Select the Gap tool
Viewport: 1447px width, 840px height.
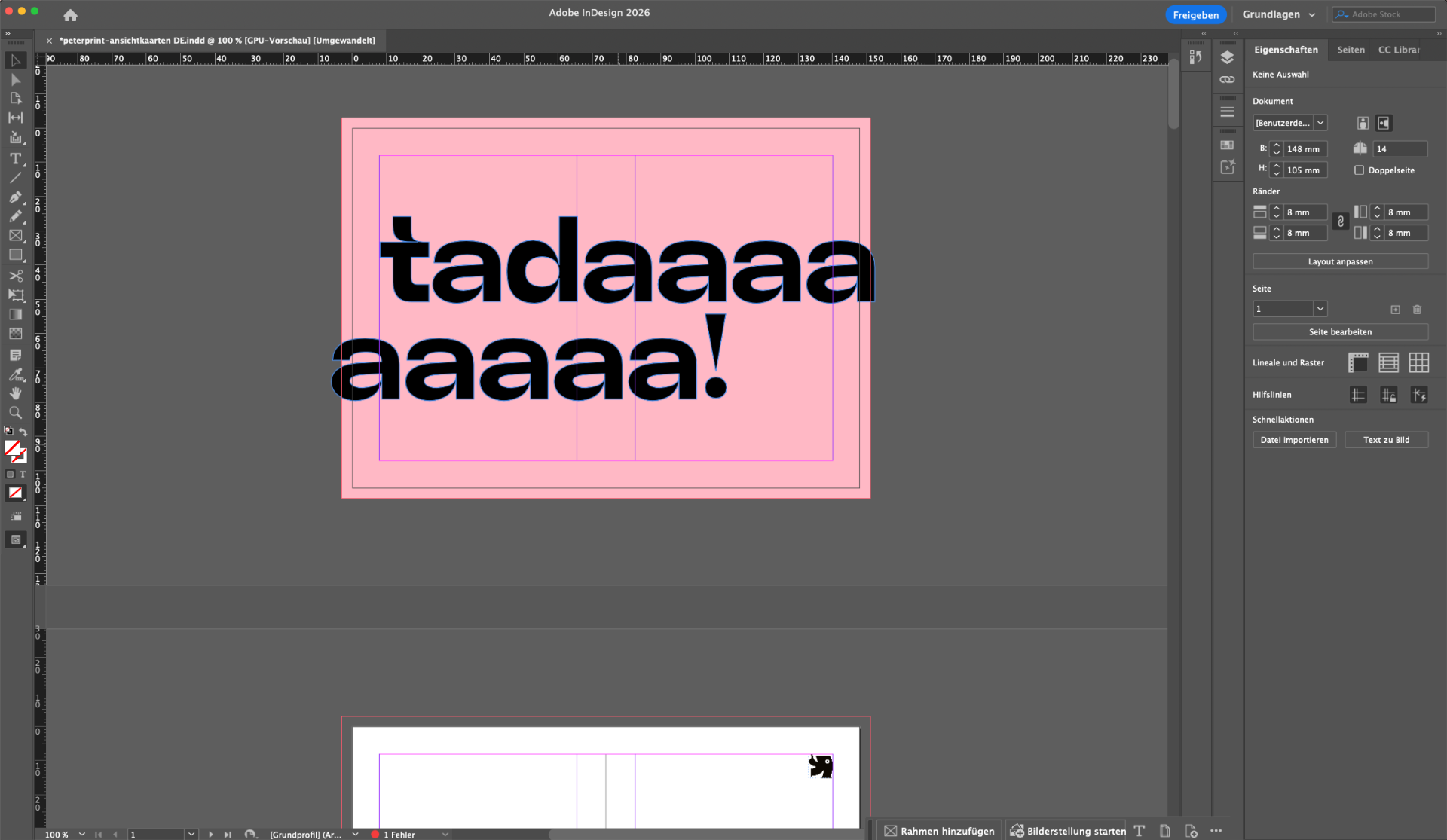tap(15, 118)
